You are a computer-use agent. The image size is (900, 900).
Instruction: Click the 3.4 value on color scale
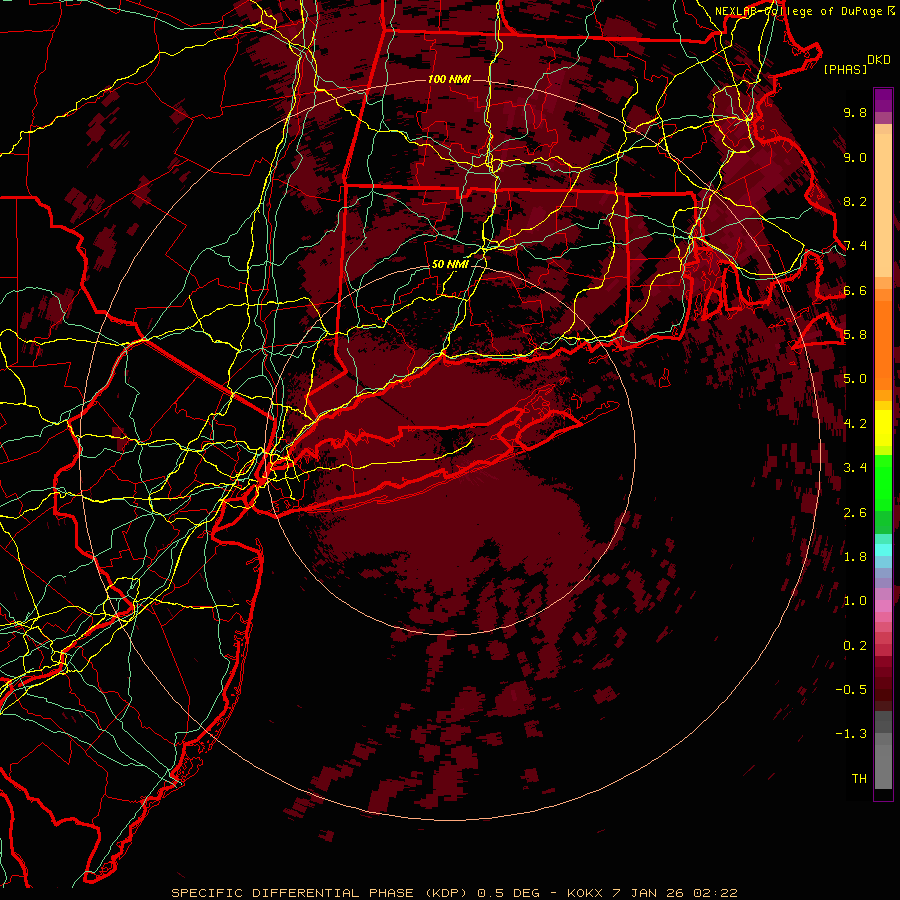pyautogui.click(x=855, y=468)
